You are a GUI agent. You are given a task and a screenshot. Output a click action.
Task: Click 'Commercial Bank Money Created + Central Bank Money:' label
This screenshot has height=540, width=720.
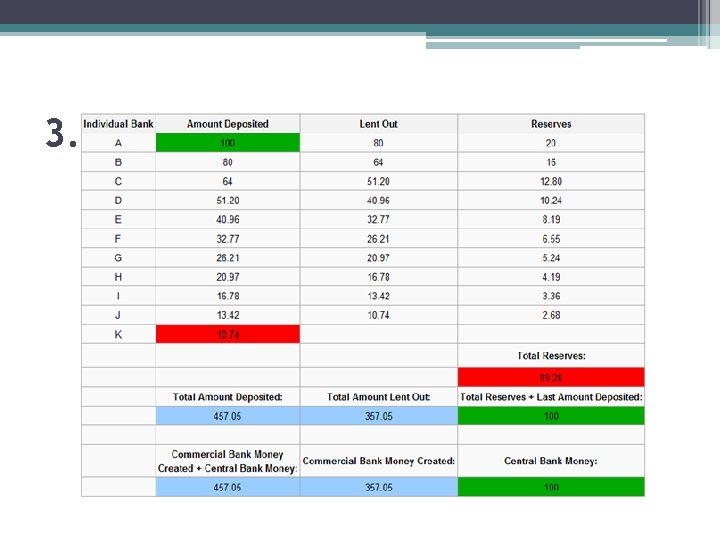pos(228,461)
